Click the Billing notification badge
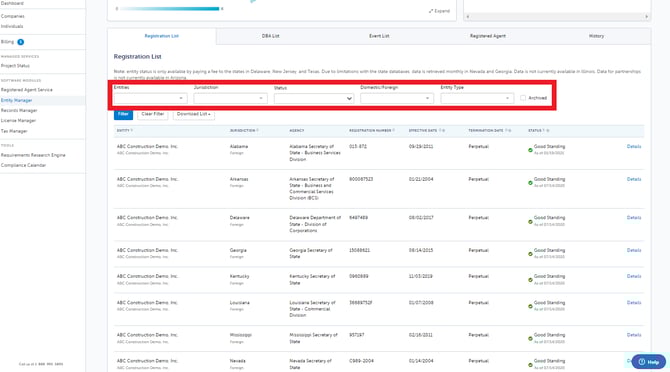 tap(21, 42)
